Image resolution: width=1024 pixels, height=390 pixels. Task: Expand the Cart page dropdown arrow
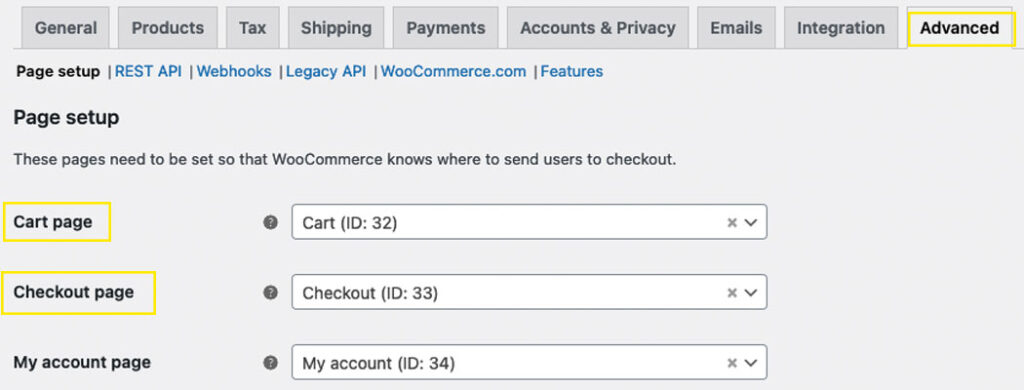(750, 223)
